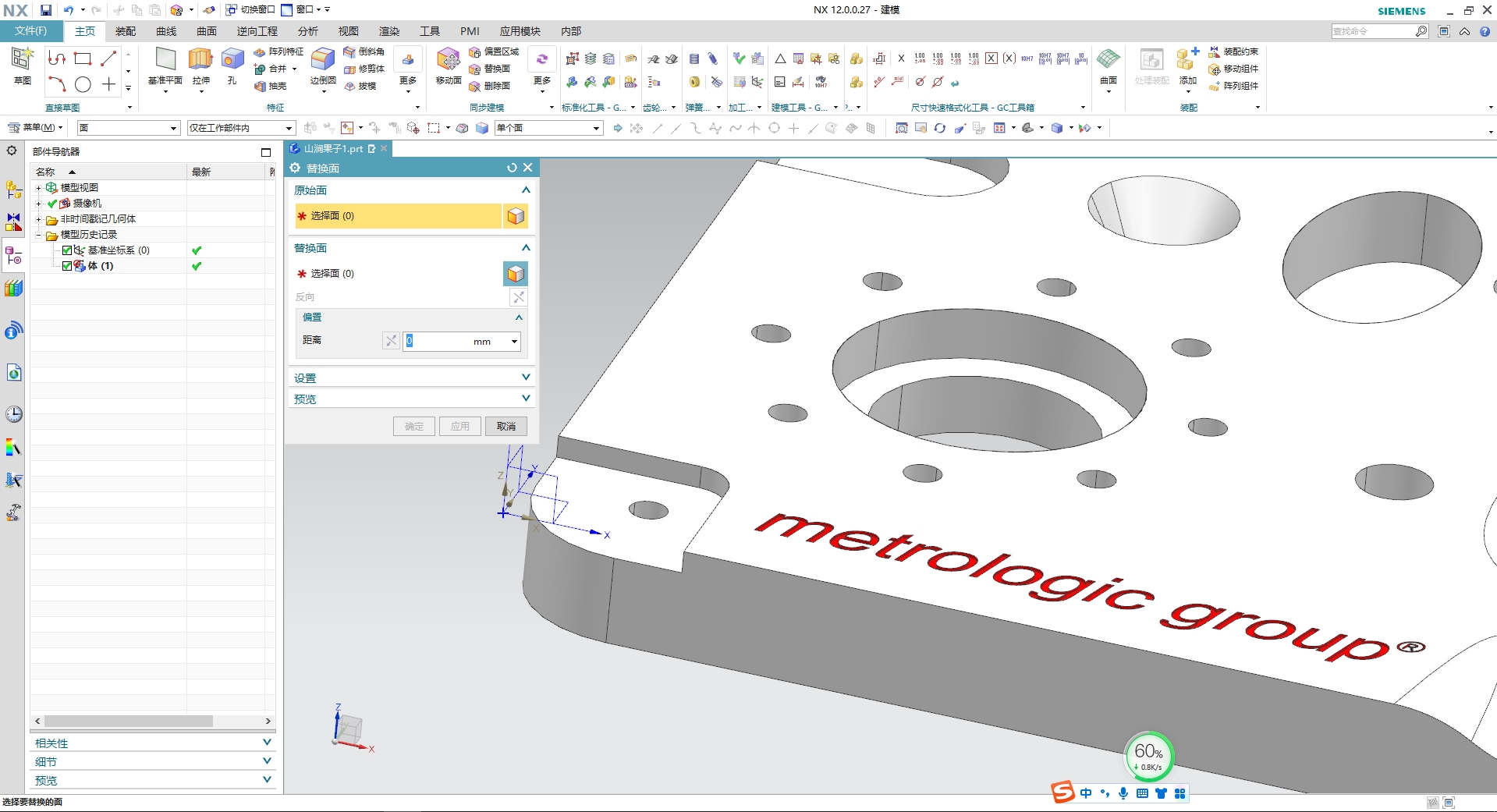Viewport: 1497px width, 812px height.
Task: Click the 阵列组件 pattern component tool
Action: tap(1233, 86)
